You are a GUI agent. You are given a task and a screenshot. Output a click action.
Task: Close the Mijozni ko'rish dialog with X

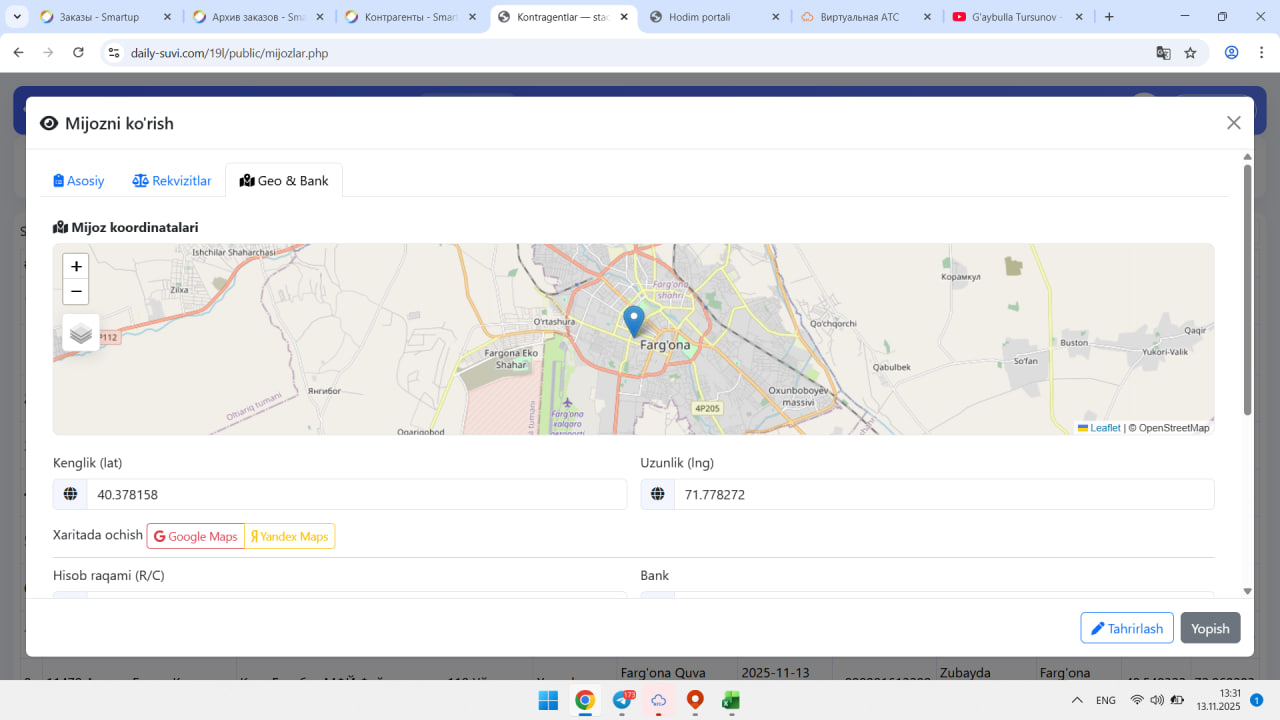click(x=1233, y=123)
